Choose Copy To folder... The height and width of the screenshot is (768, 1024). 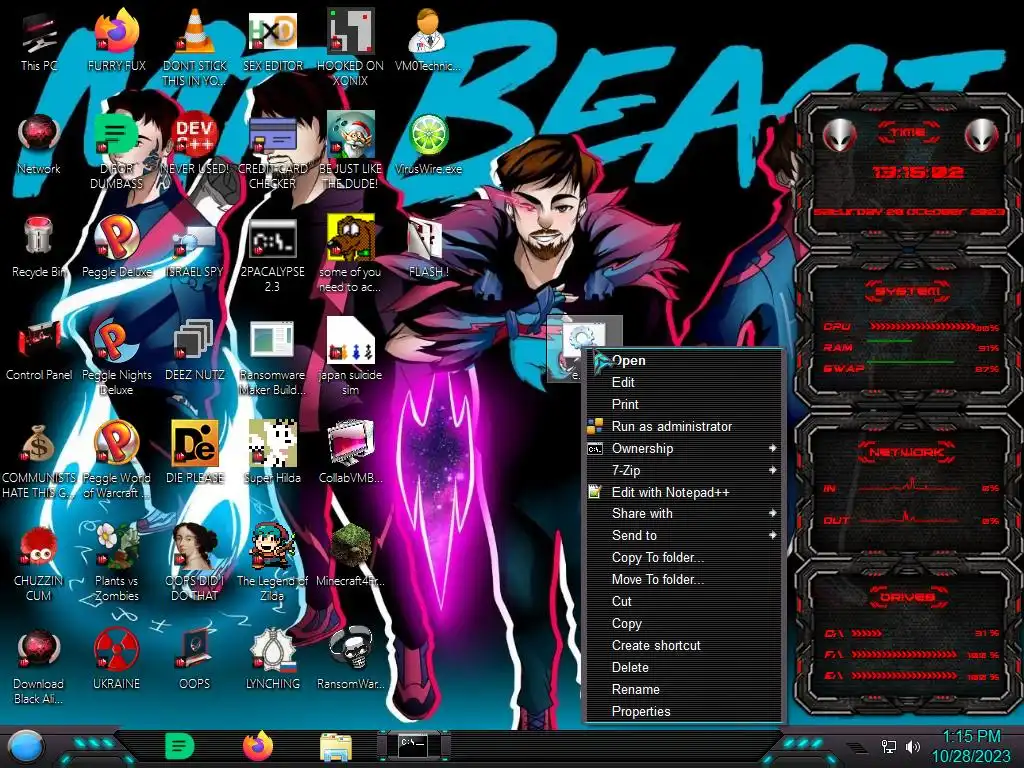684,558
